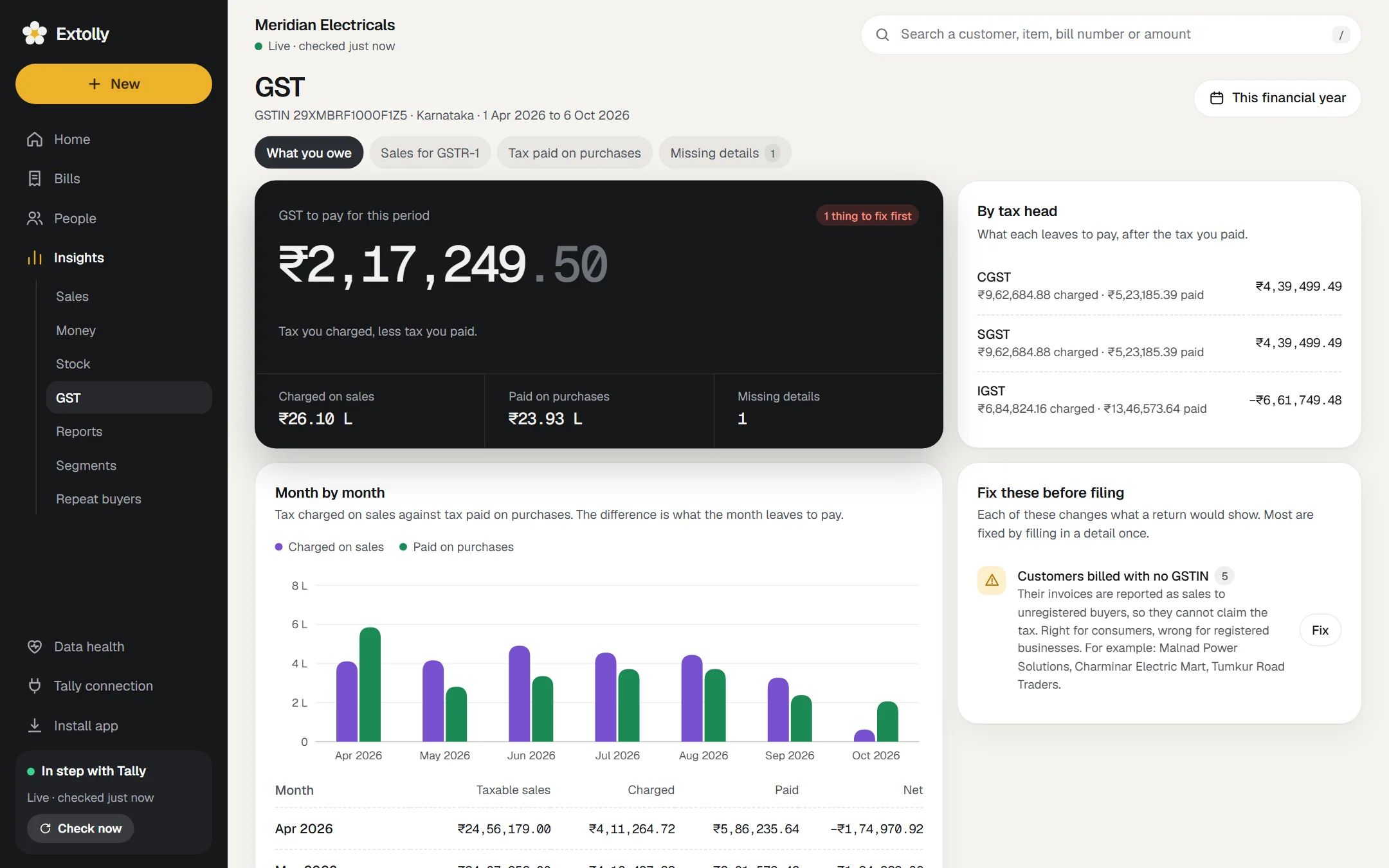This screenshot has height=868, width=1389.
Task: Click the Install app download icon
Action: point(35,726)
